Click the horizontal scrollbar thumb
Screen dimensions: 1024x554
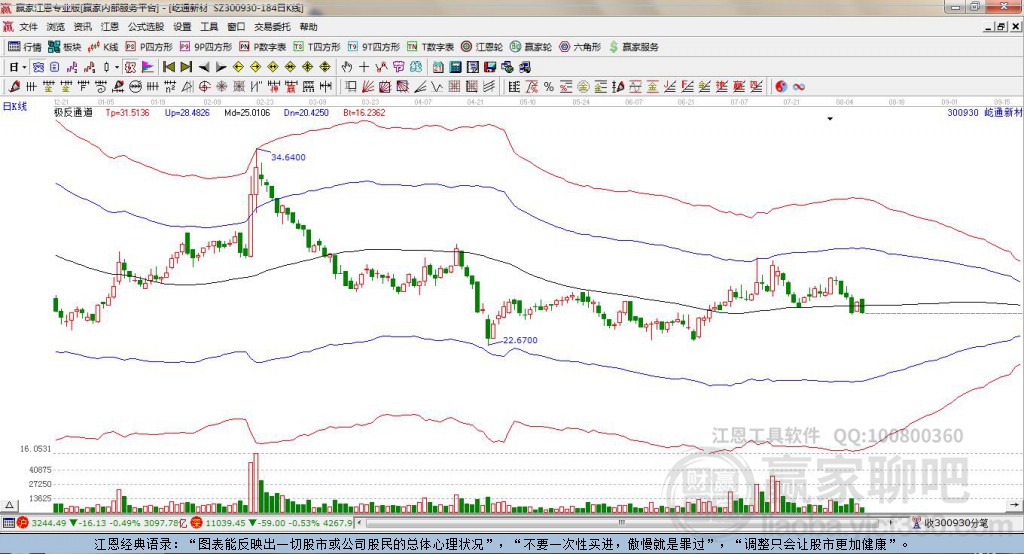coord(621,523)
